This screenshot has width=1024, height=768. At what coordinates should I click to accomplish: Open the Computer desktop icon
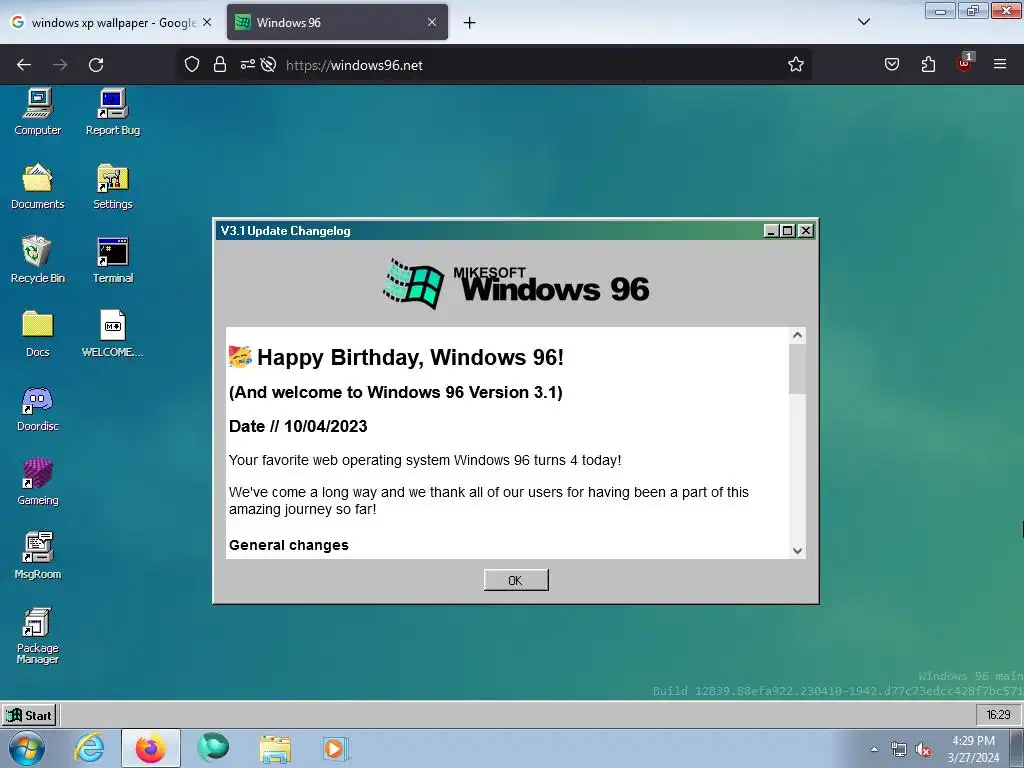(x=38, y=112)
